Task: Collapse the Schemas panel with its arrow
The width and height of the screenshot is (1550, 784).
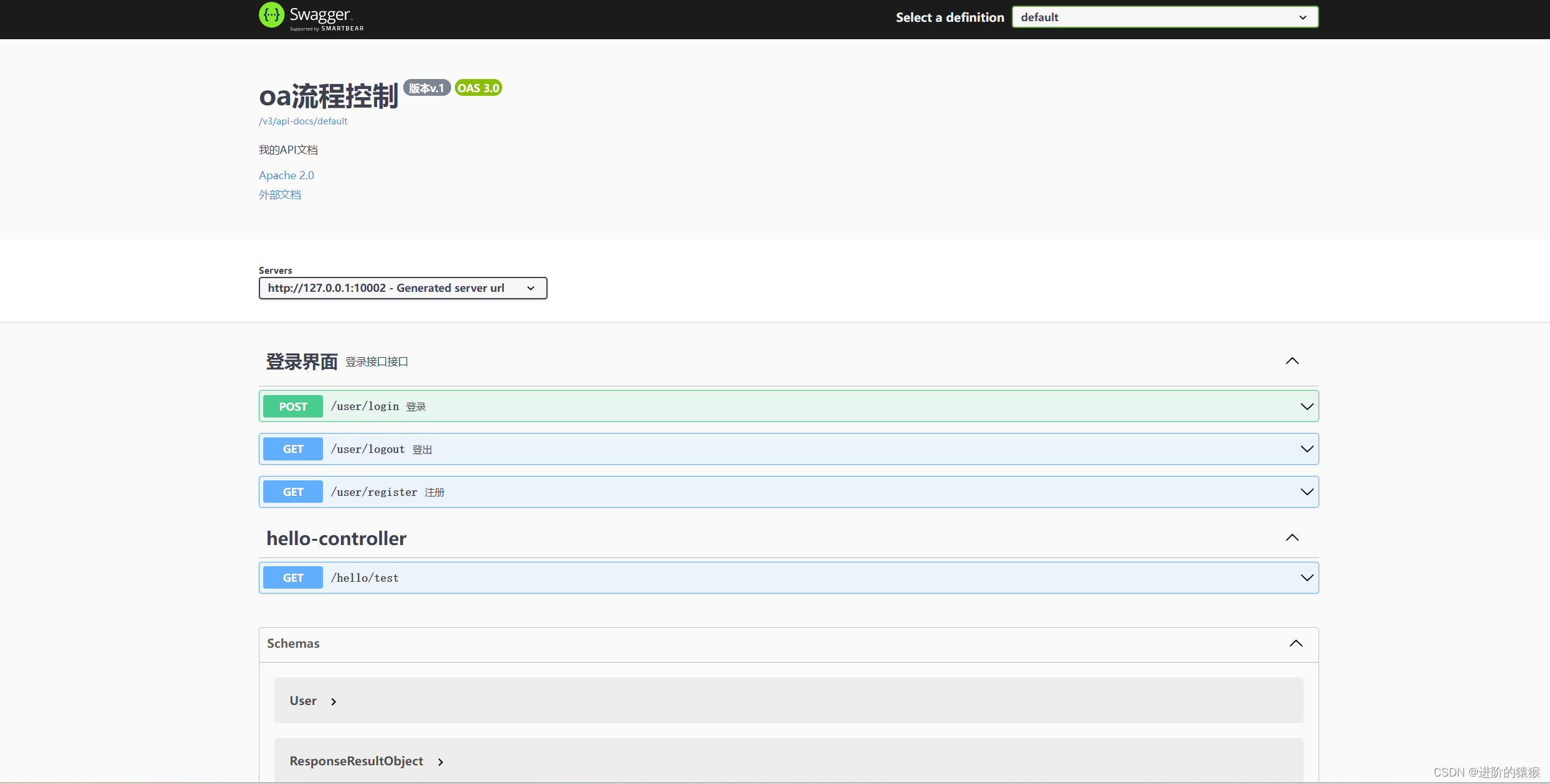Action: (1296, 643)
